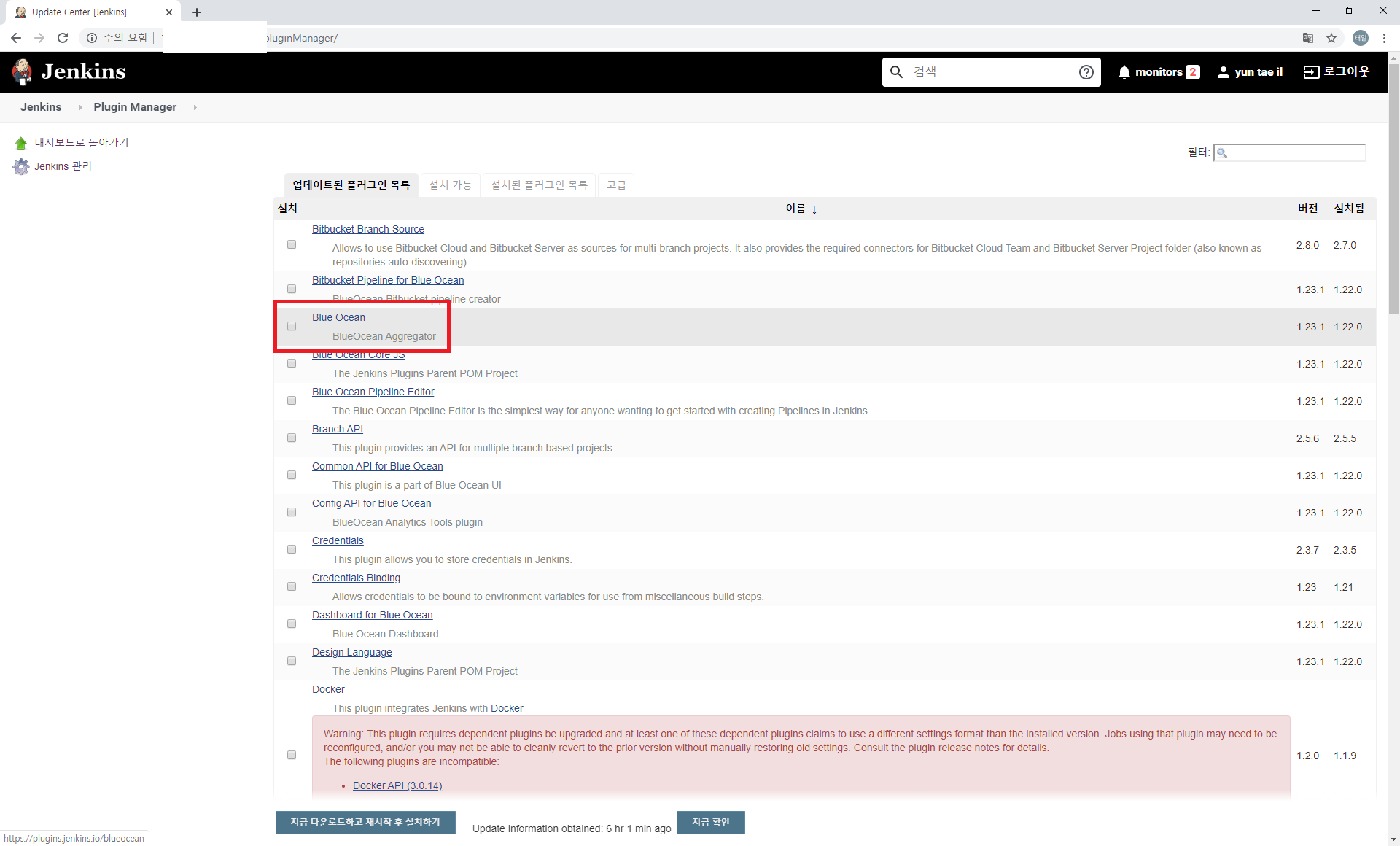
Task: Select the Blue Ocean Pipeline Editor checkbox
Action: pyautogui.click(x=292, y=400)
